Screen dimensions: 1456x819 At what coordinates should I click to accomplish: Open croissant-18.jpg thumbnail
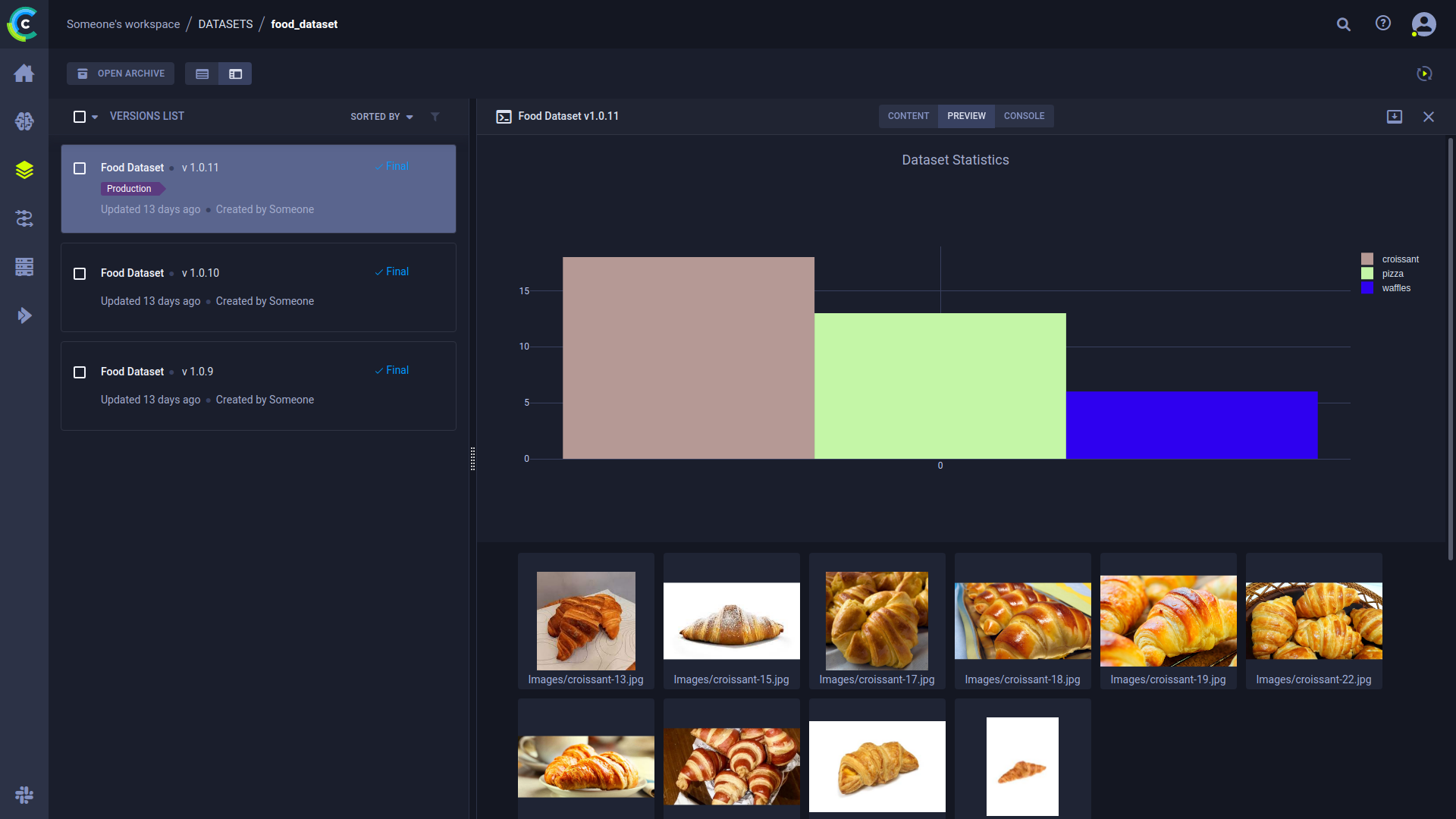pyautogui.click(x=1023, y=621)
